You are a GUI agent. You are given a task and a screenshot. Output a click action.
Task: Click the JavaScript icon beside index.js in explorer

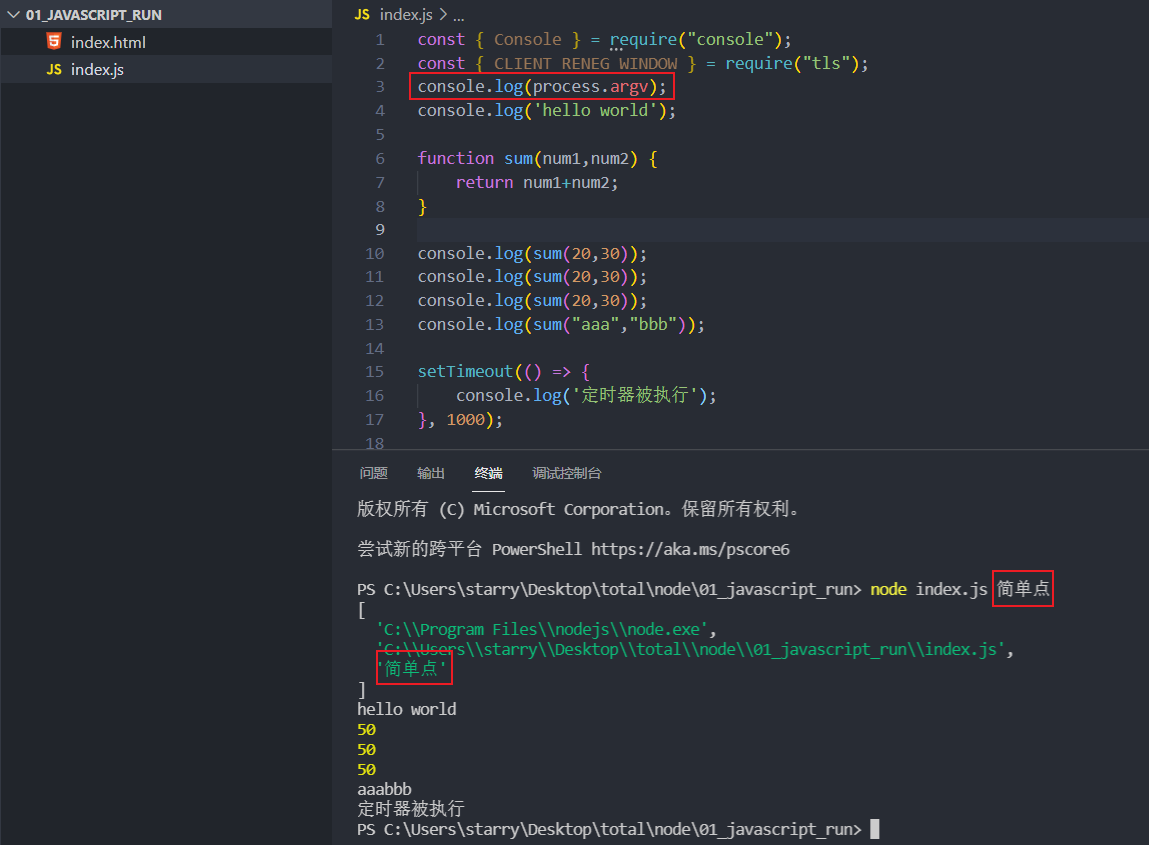(x=54, y=71)
